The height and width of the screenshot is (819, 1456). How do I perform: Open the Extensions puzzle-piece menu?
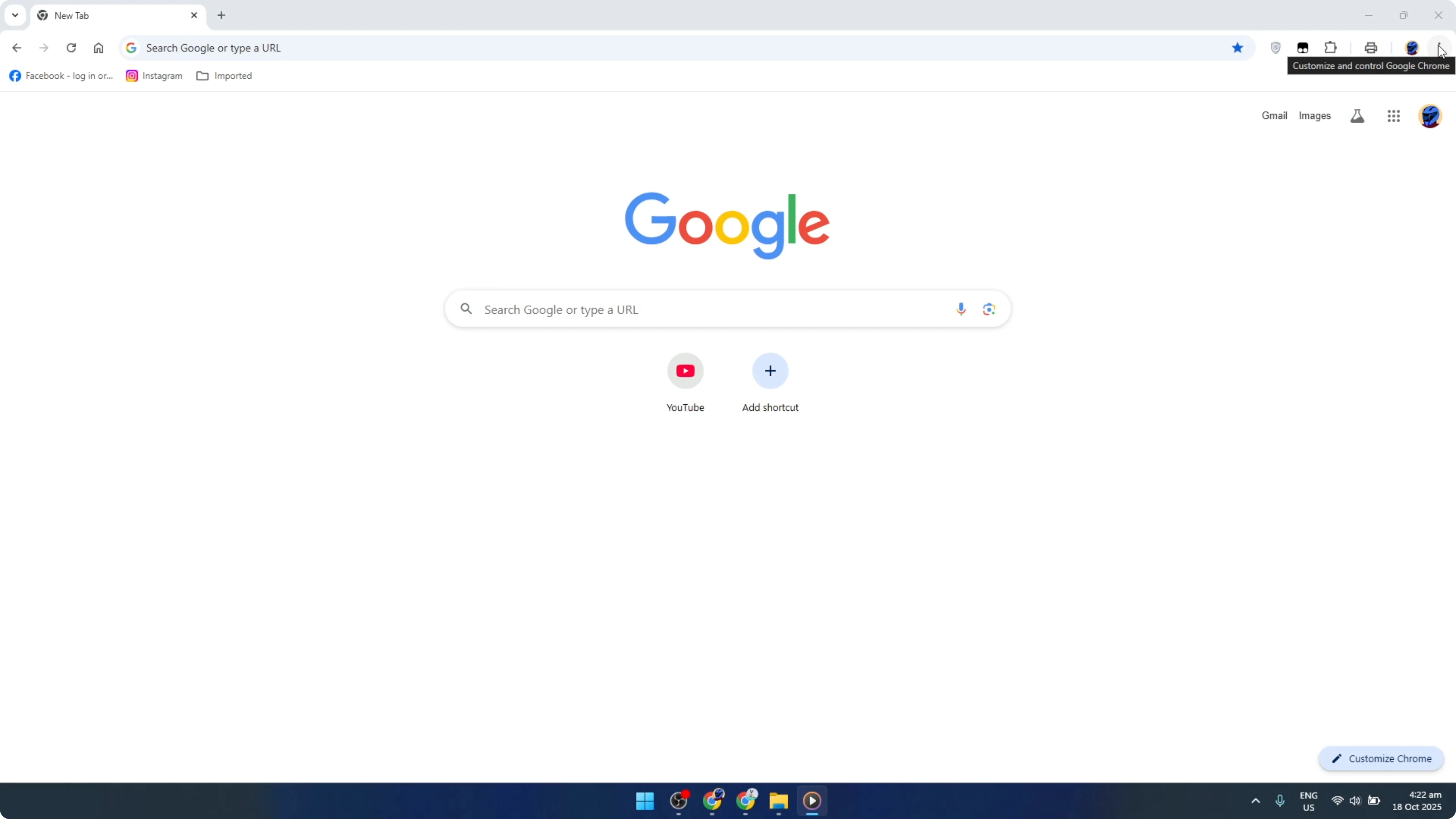point(1331,48)
